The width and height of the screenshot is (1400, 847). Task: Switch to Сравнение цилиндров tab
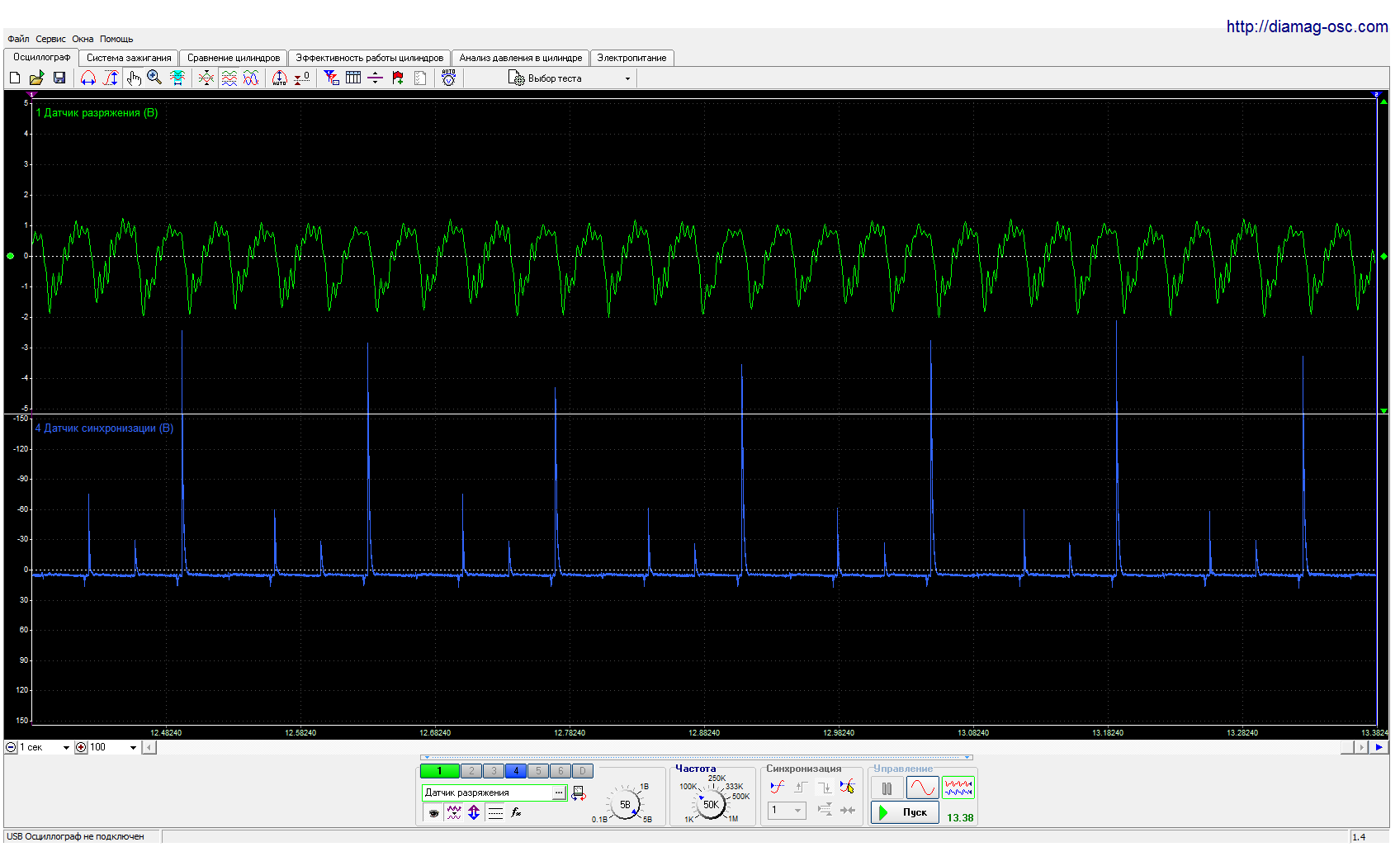[x=234, y=58]
